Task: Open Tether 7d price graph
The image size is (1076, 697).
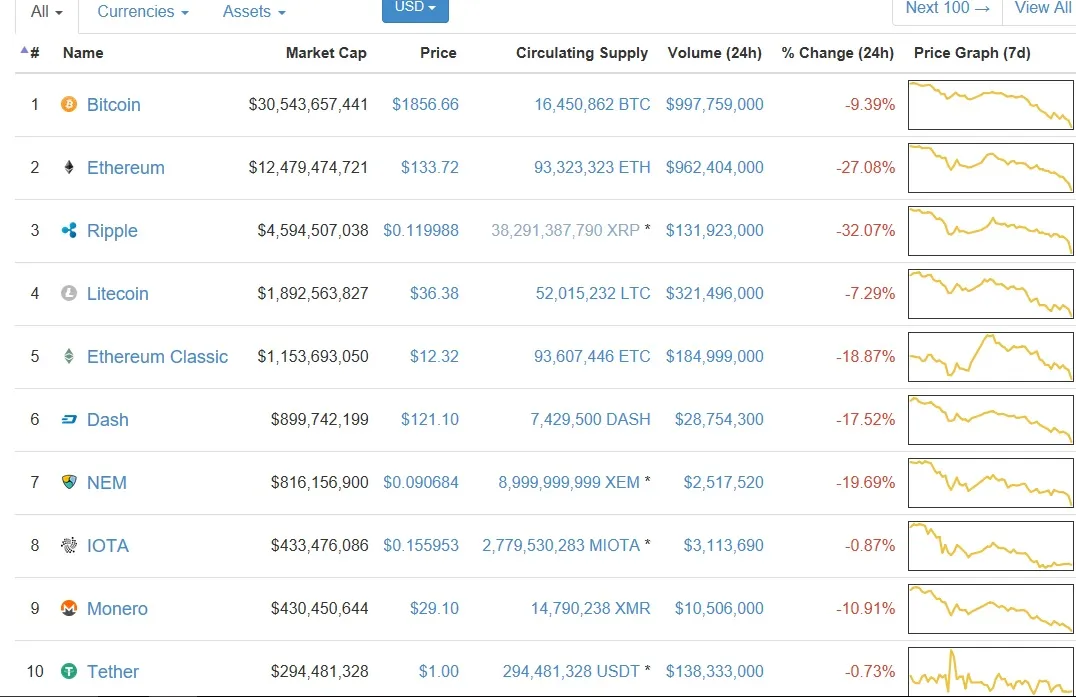Action: (990, 672)
